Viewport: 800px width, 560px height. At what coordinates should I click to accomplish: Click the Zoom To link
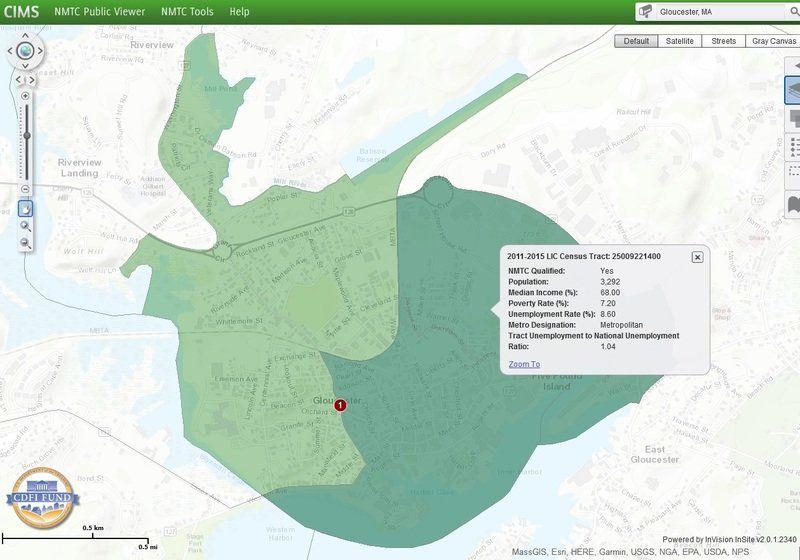point(524,364)
